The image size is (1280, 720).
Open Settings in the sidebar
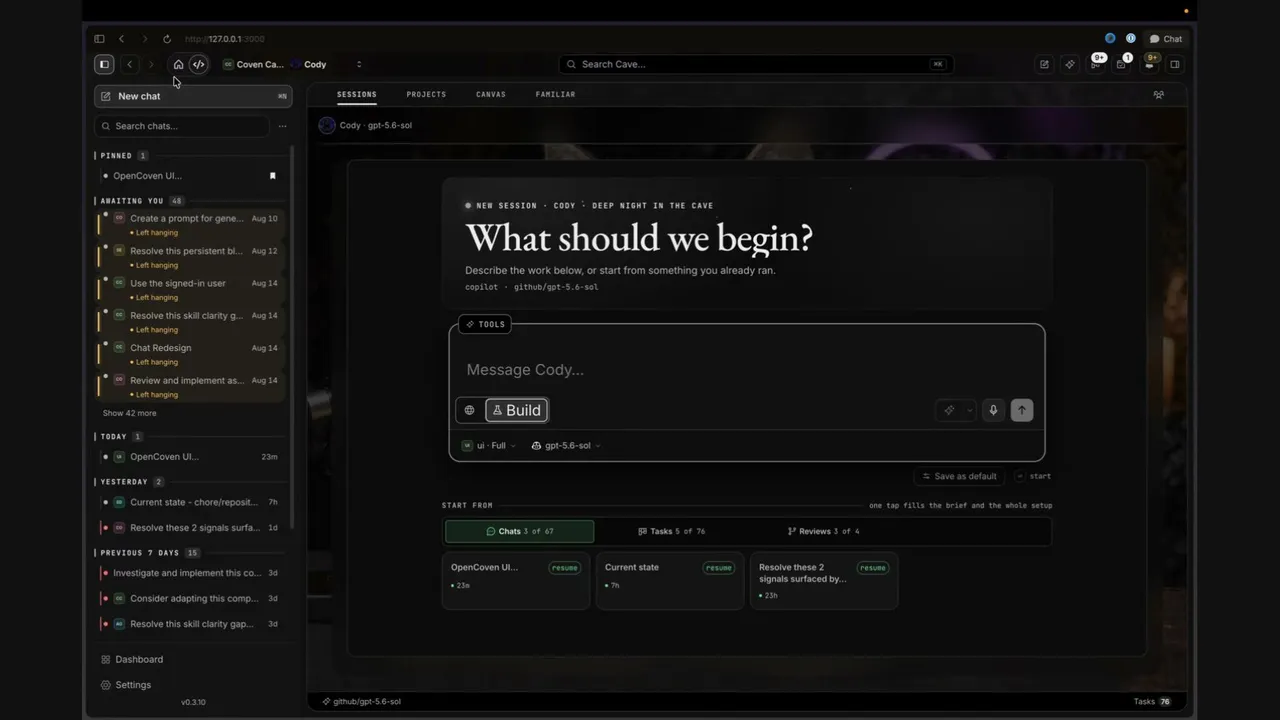click(x=126, y=685)
